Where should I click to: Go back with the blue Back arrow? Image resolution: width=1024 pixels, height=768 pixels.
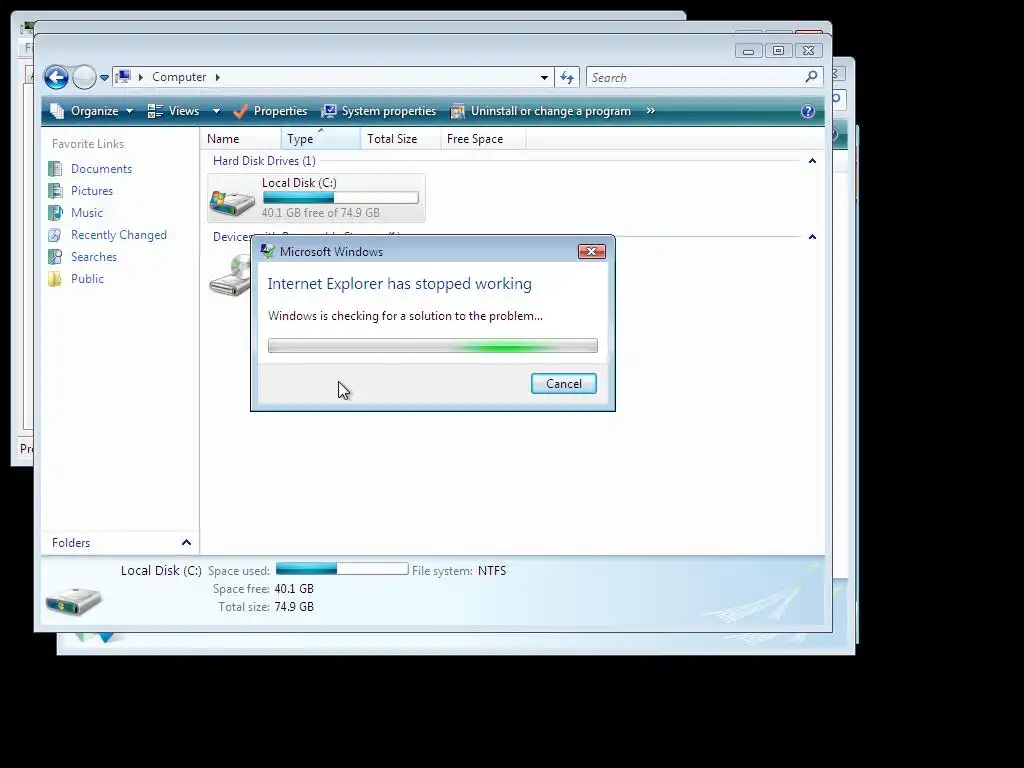click(56, 77)
